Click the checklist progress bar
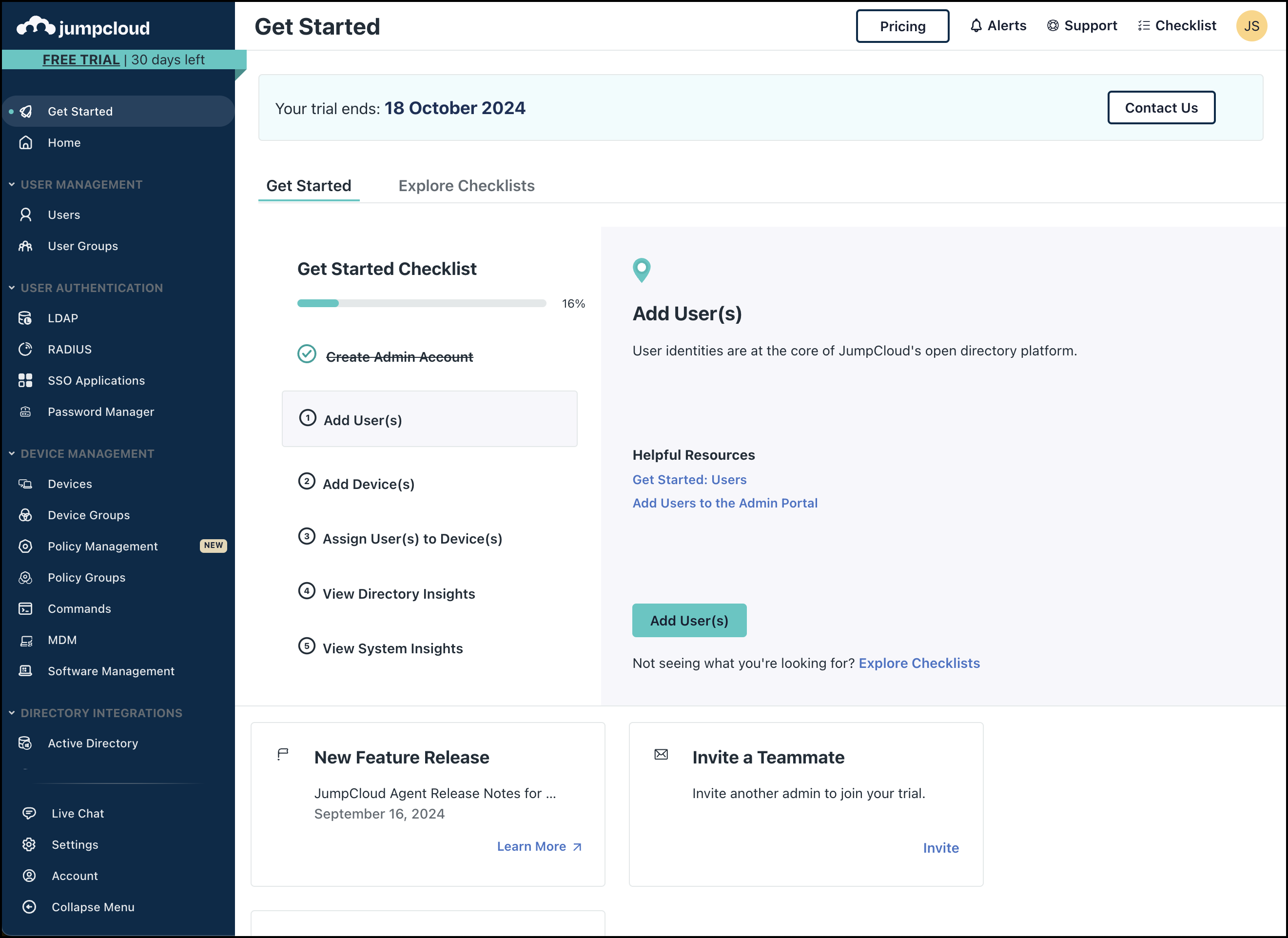The width and height of the screenshot is (1288, 938). click(421, 303)
